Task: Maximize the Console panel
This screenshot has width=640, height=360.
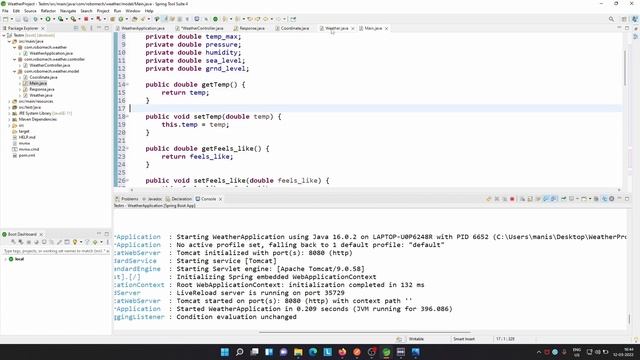Action: (x=627, y=199)
